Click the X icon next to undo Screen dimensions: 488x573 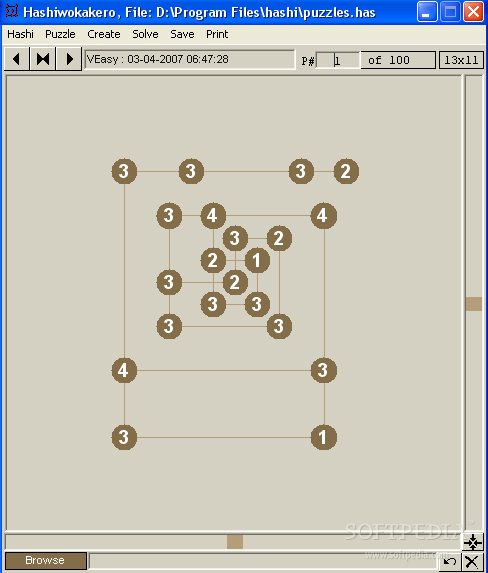pyautogui.click(x=472, y=562)
